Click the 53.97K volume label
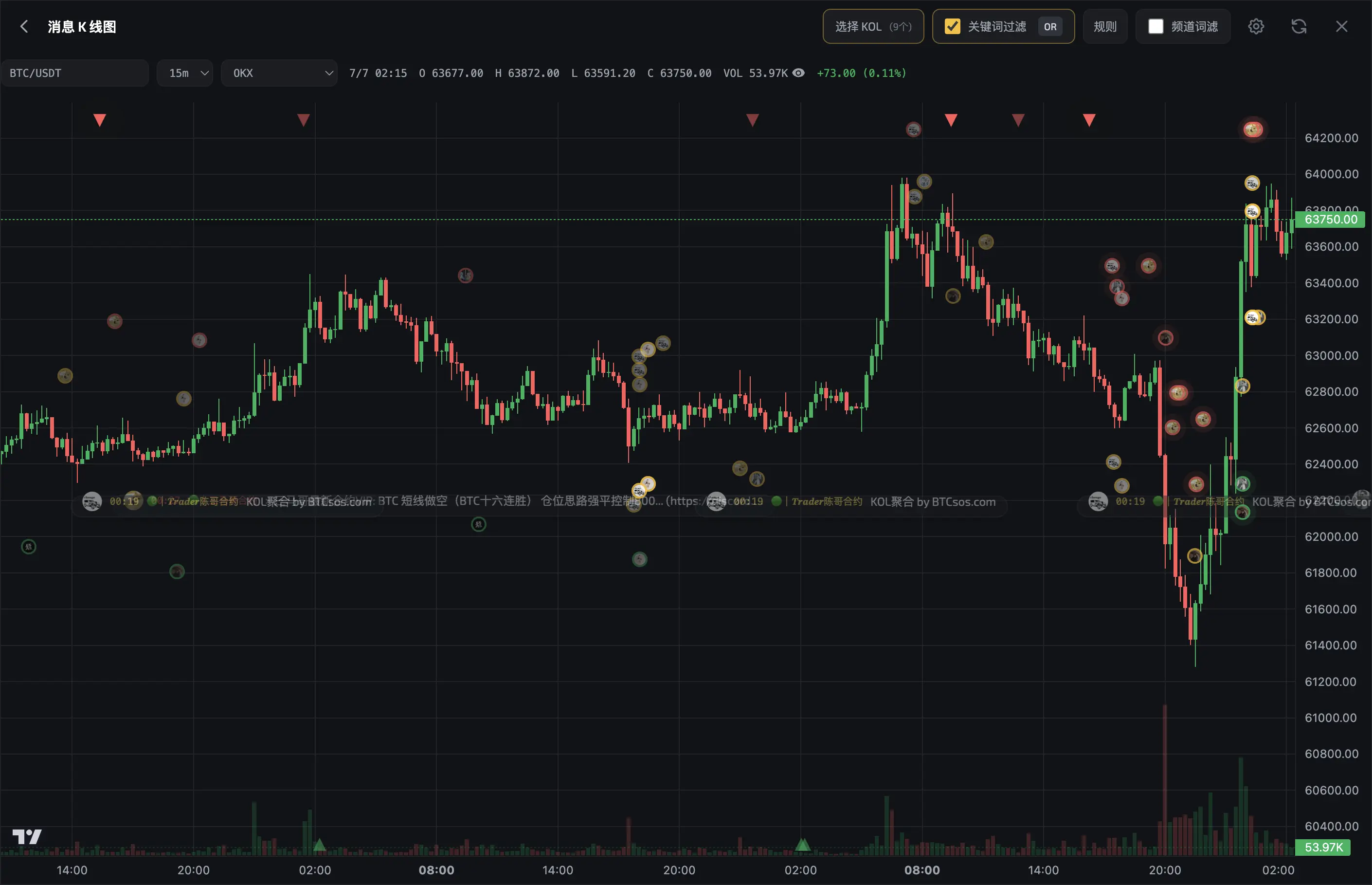 (x=1322, y=847)
